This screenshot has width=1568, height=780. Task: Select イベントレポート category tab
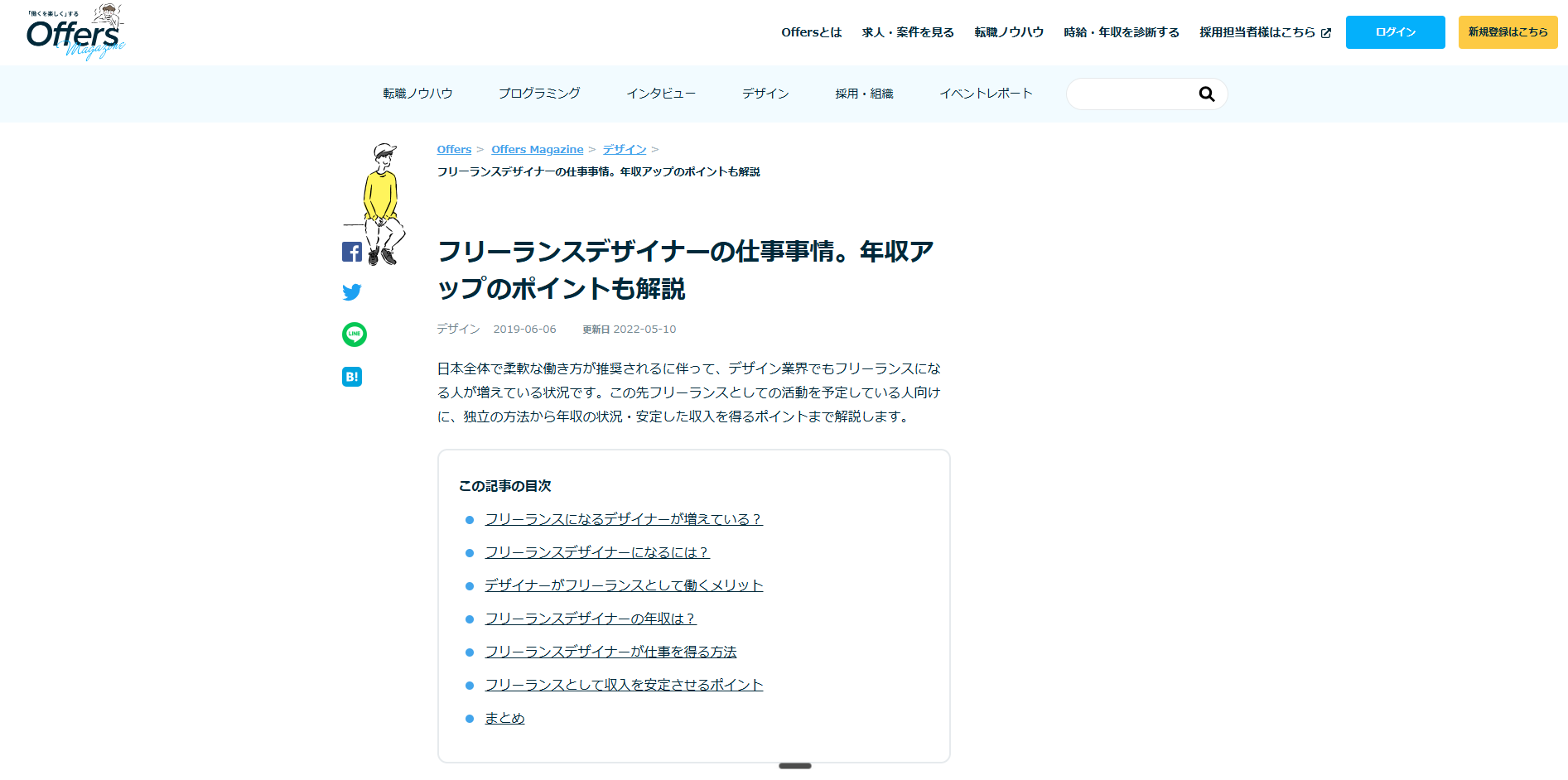click(986, 94)
